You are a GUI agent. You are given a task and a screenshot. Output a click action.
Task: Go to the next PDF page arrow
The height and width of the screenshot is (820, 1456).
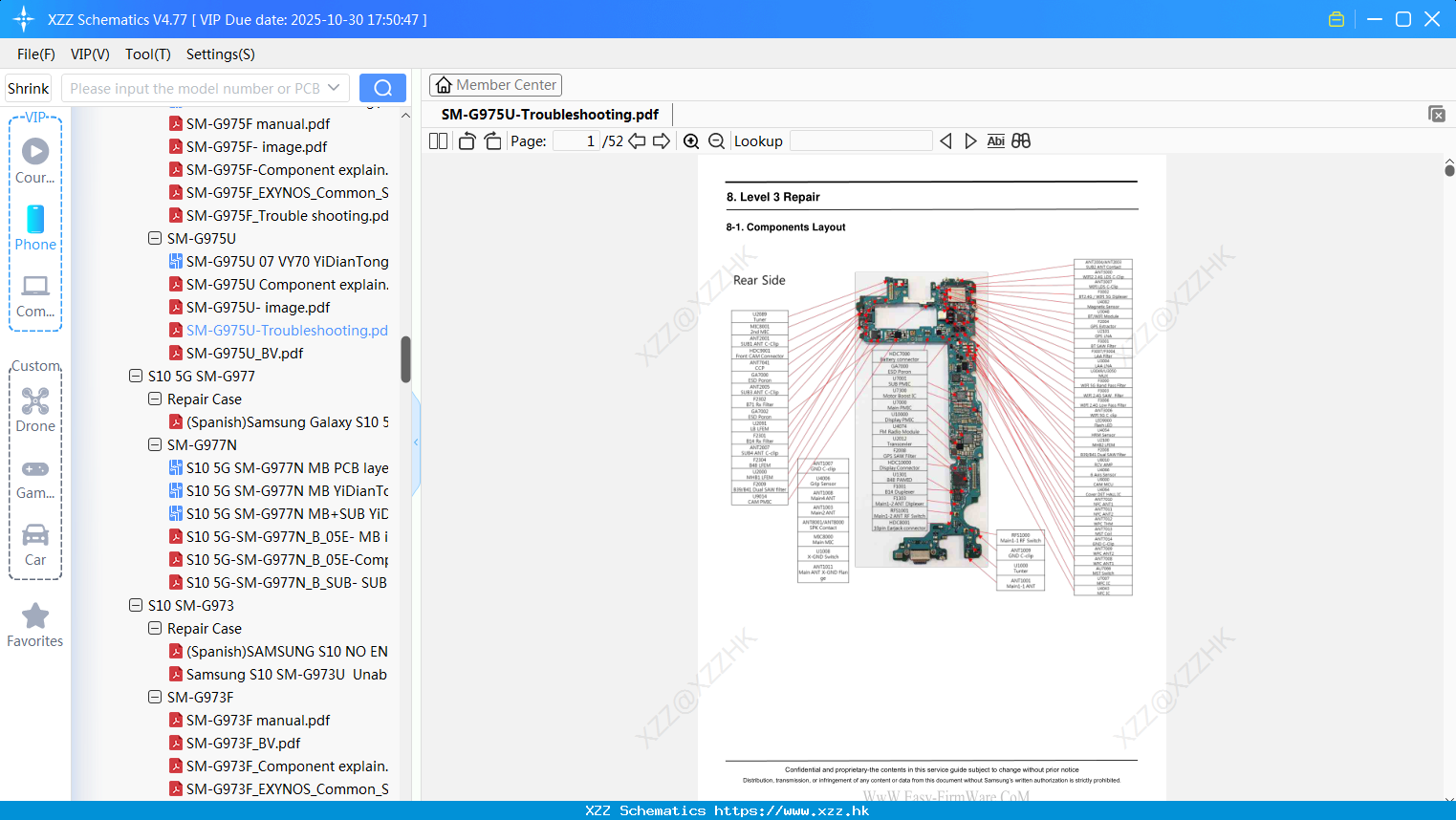pos(662,140)
